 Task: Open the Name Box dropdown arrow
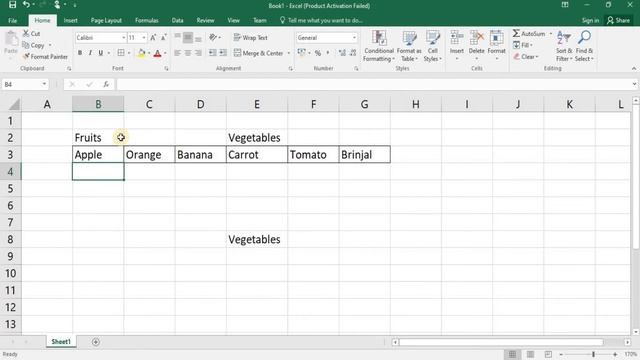pyautogui.click(x=44, y=84)
